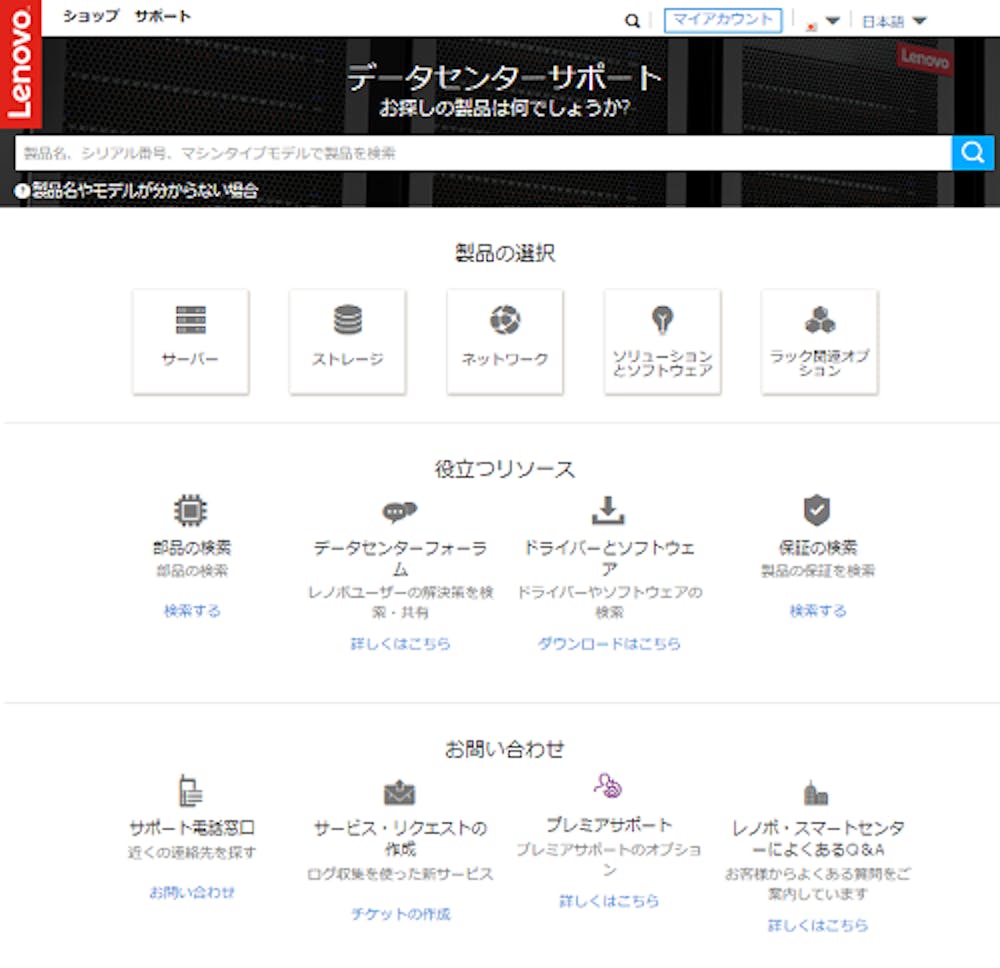Select the ネットワーク product tile icon
The image size is (1000, 968).
(x=505, y=319)
